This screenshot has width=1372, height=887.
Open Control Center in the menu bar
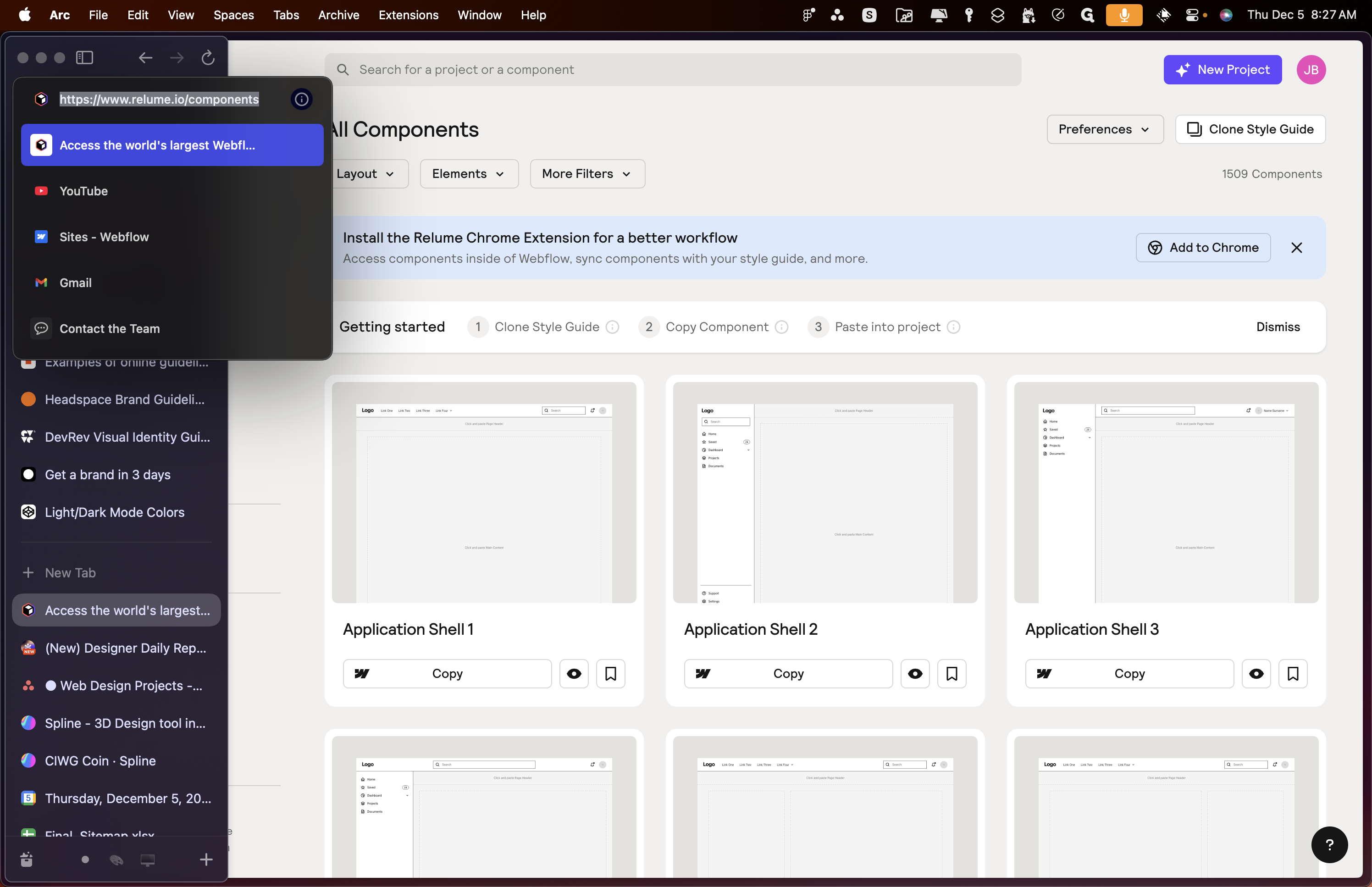(1192, 15)
